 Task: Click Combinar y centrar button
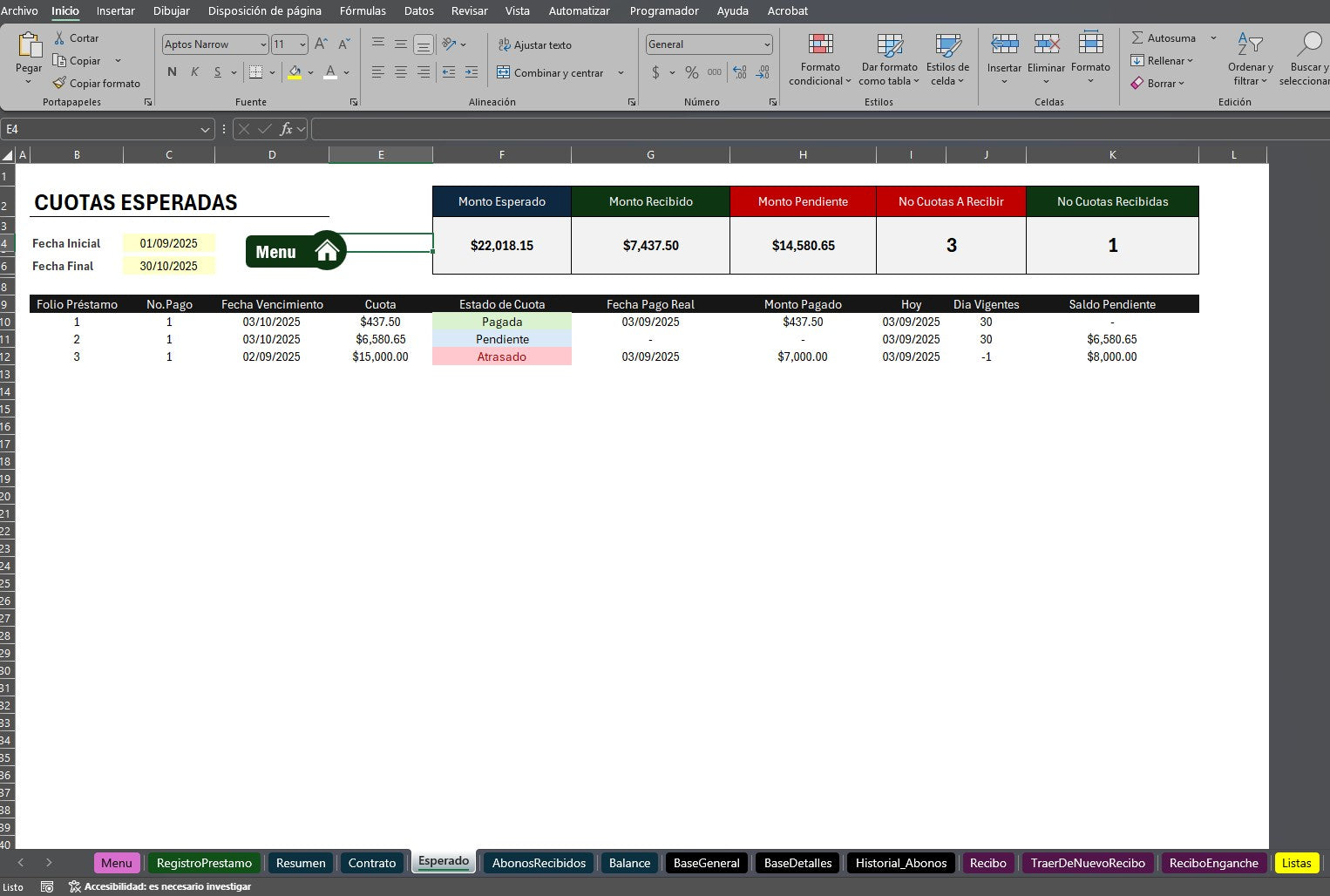[550, 73]
